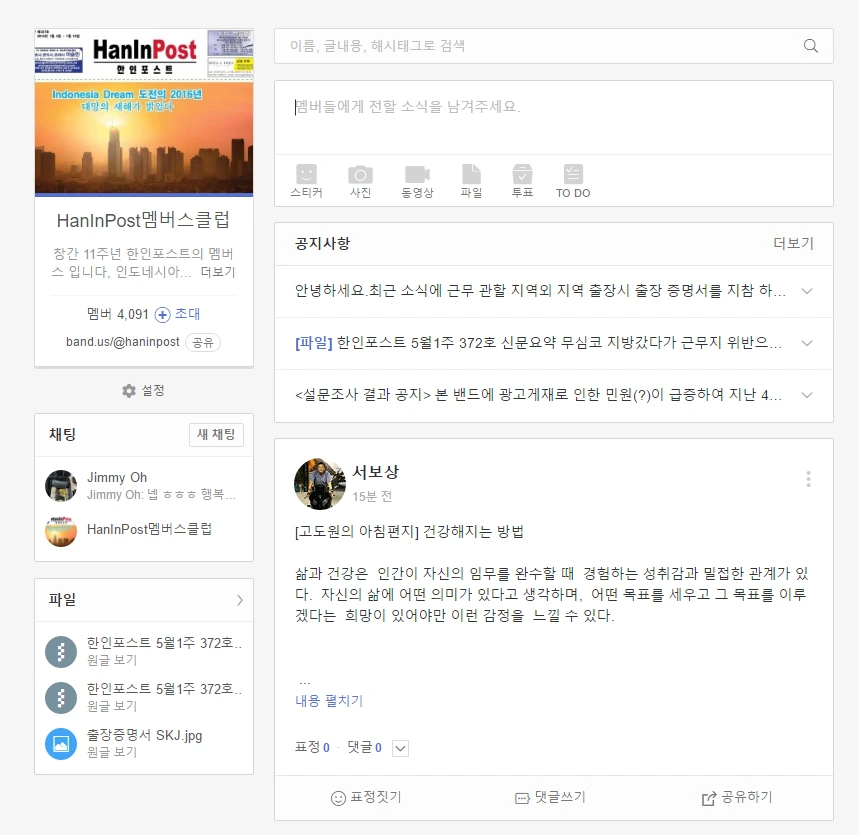
Task: Open HanInPost멤버스클럽 chat avatar
Action: click(61, 531)
